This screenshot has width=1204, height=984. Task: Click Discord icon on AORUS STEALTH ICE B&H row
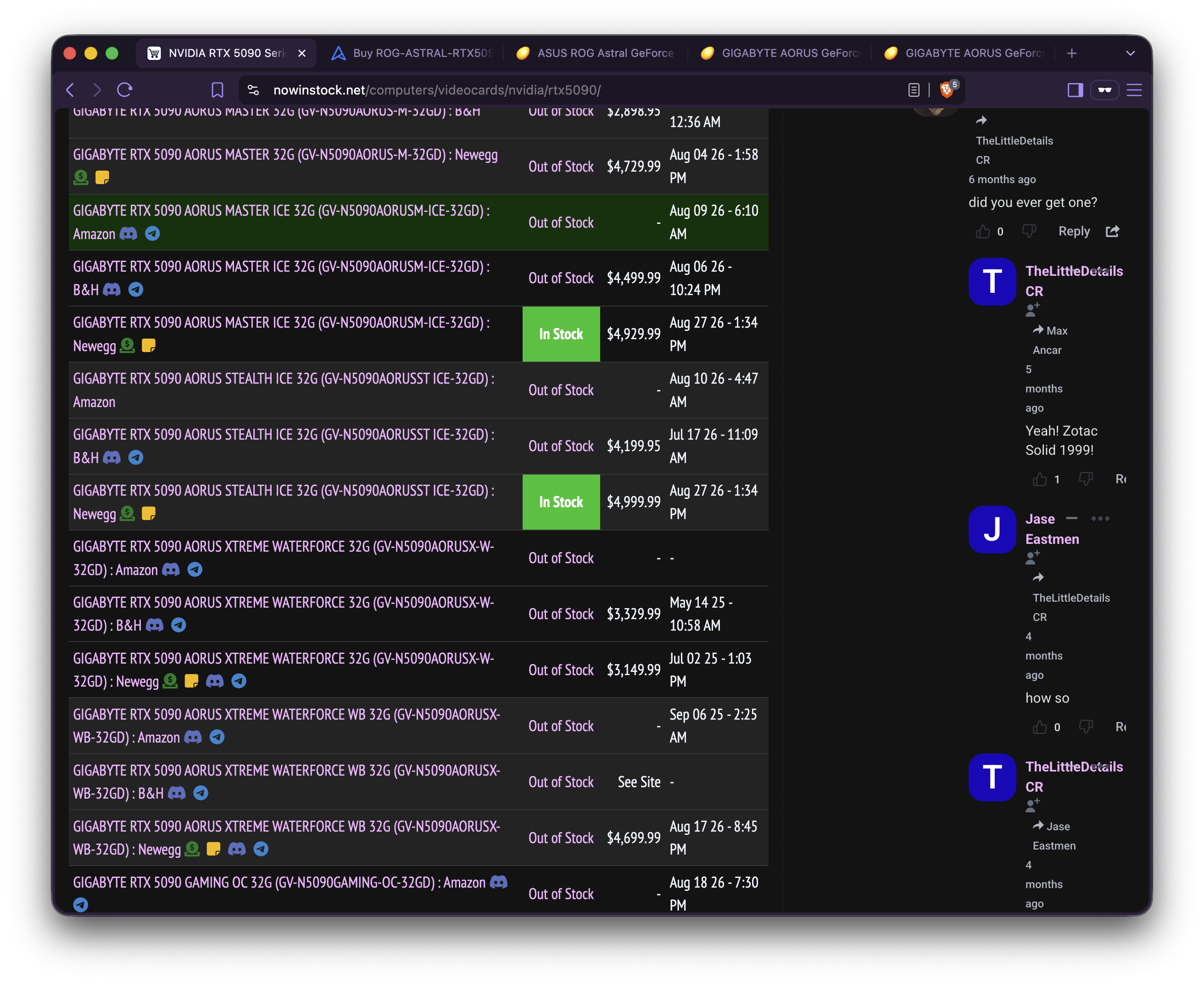[x=111, y=458]
